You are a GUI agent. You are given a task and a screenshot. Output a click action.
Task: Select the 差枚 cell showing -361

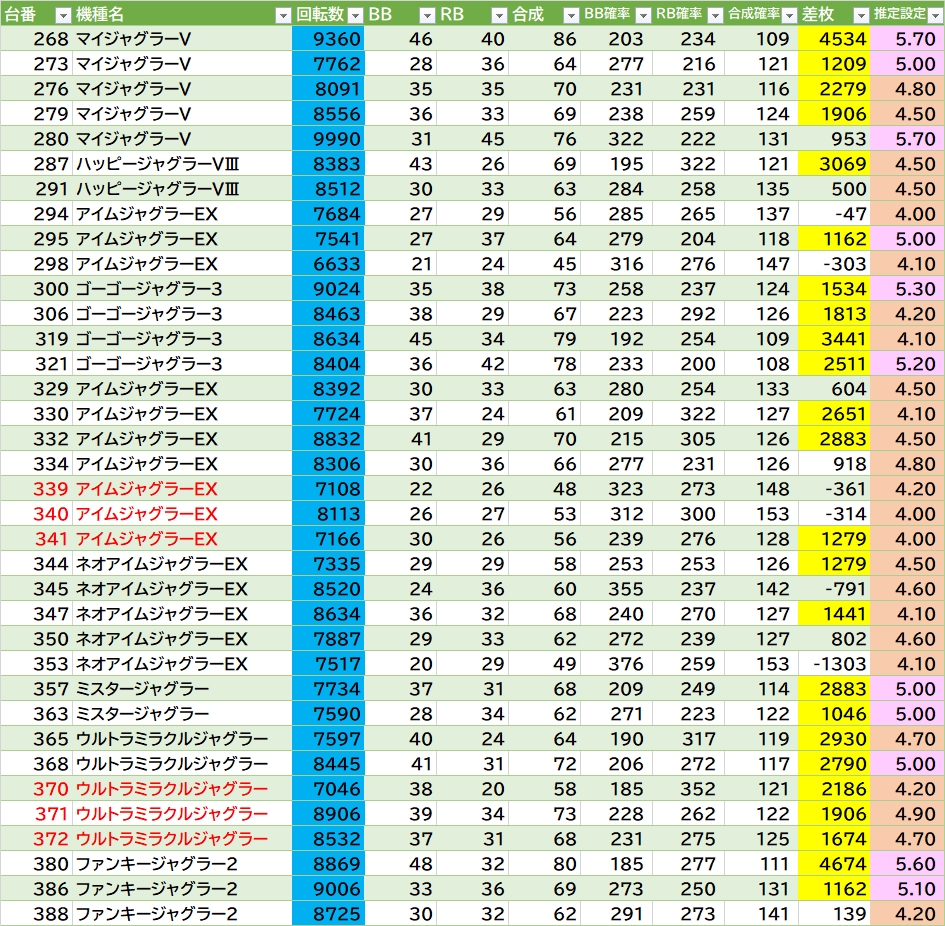coord(834,489)
